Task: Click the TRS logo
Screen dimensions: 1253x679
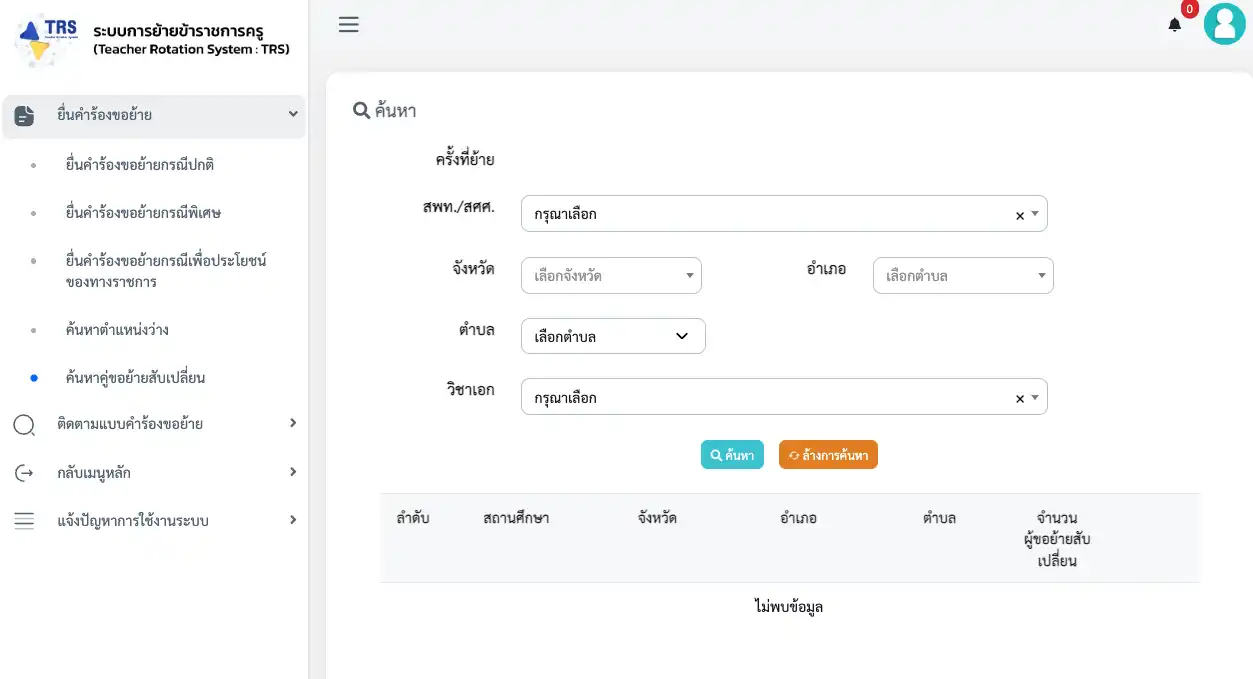Action: point(48,40)
